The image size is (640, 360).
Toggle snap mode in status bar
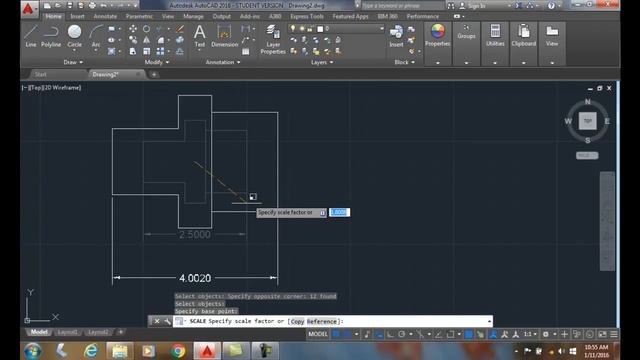pyautogui.click(x=347, y=334)
